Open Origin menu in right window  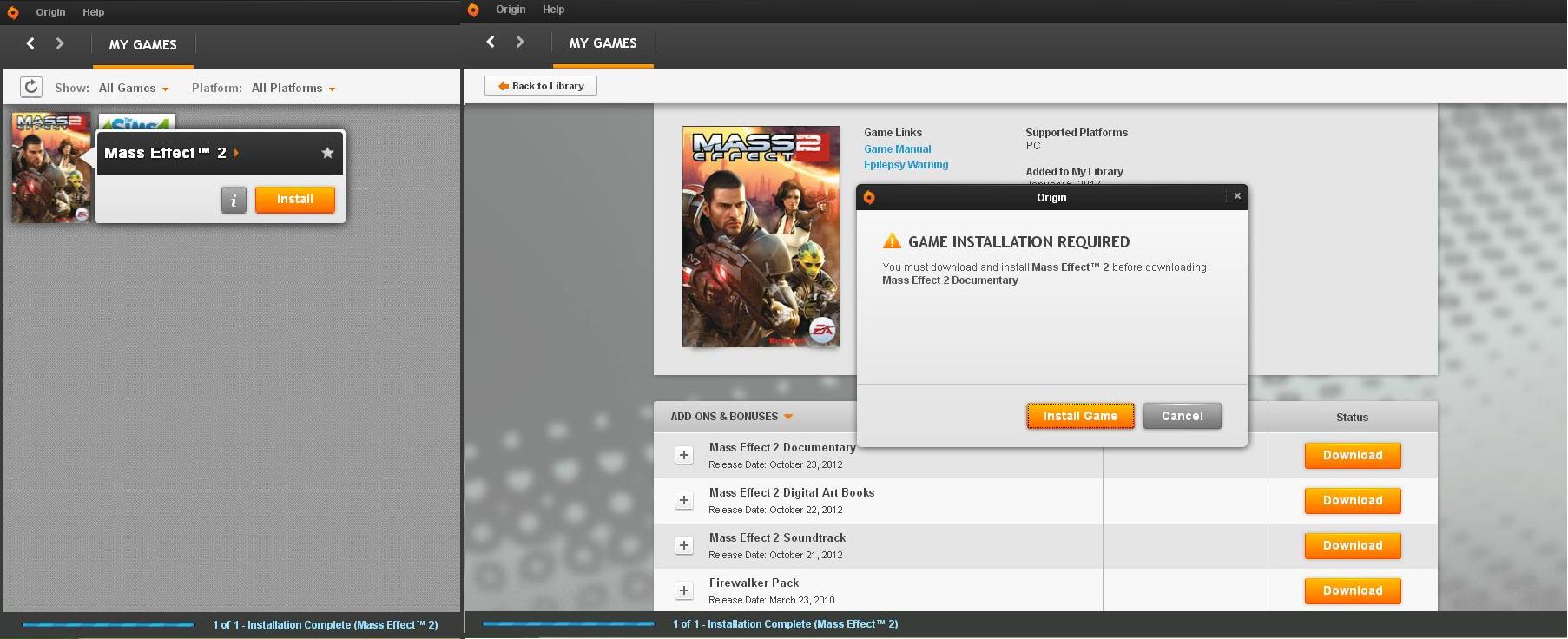pos(511,10)
